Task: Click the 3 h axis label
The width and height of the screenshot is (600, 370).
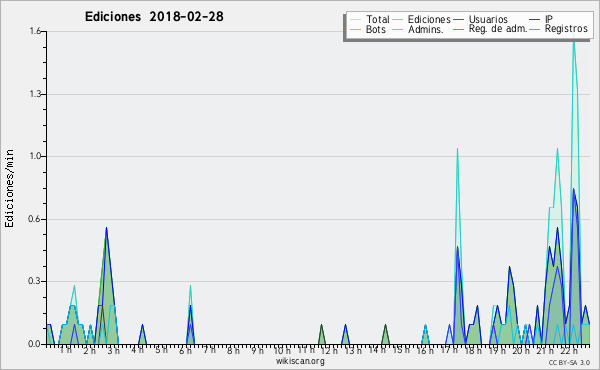Action: click(x=113, y=350)
